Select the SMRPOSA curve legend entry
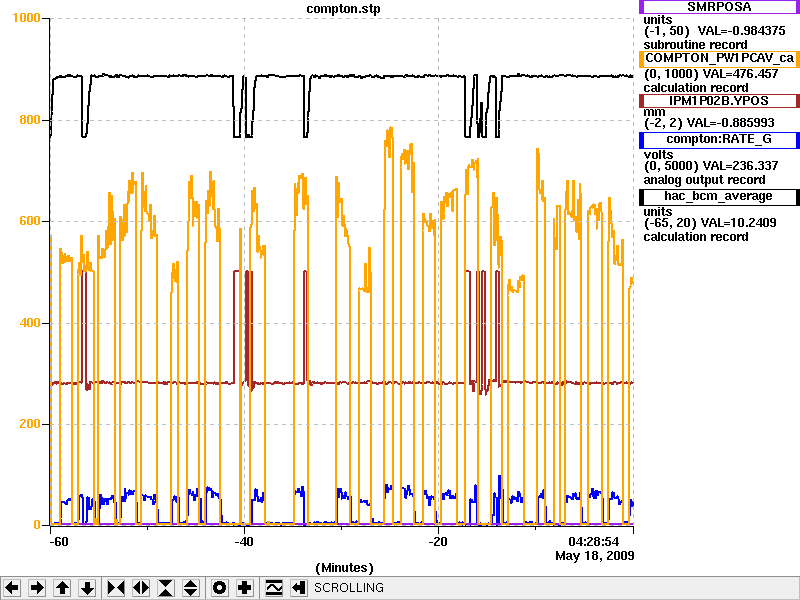Viewport: 800px width, 600px height. tap(719, 7)
